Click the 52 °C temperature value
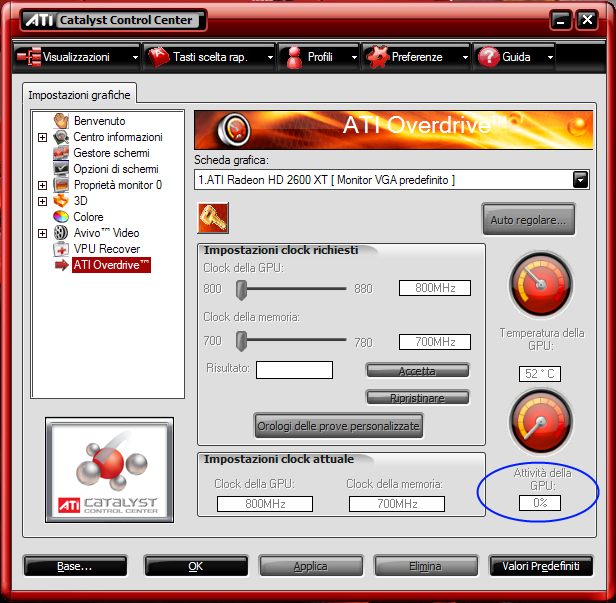616x603 pixels. 540,374
